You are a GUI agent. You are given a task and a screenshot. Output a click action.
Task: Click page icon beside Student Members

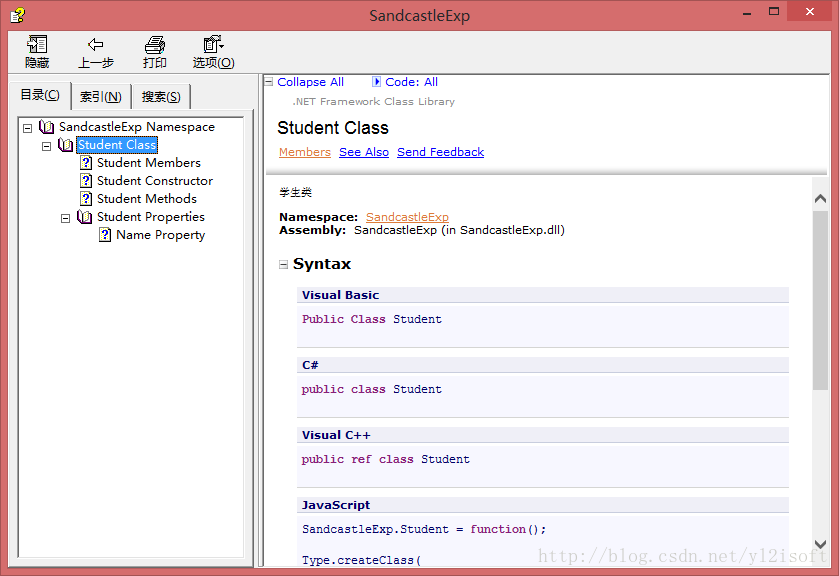coord(86,163)
